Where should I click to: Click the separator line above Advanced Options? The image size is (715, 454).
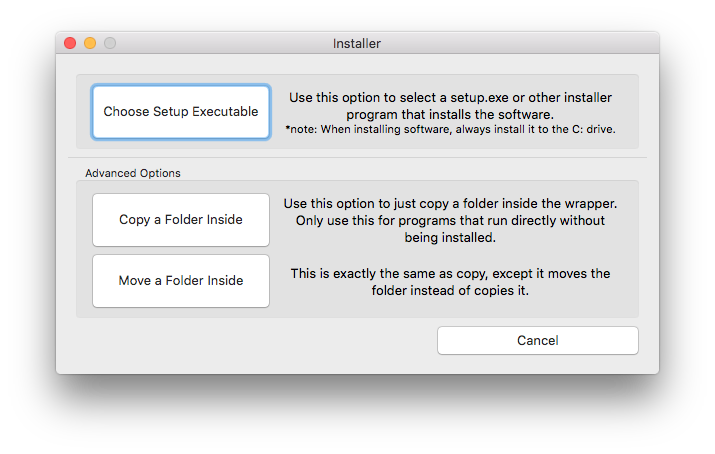tap(357, 158)
